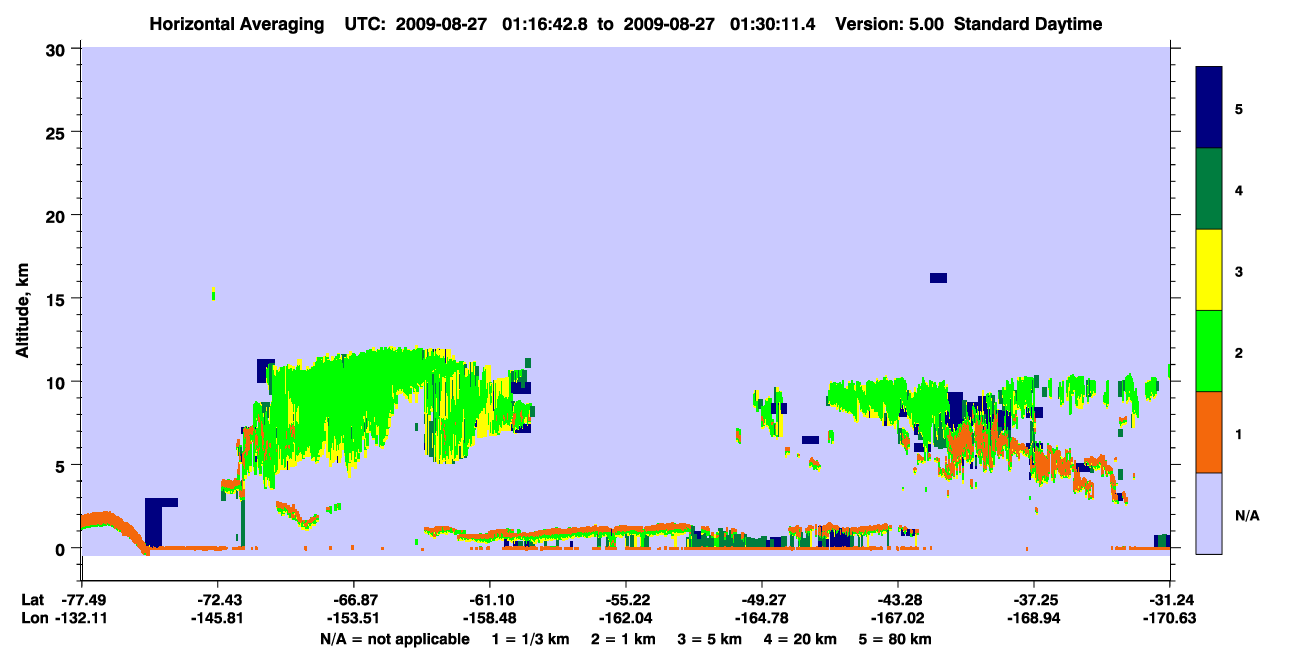Click longitude value -170.63
The width and height of the screenshot is (1300, 667).
click(1170, 618)
